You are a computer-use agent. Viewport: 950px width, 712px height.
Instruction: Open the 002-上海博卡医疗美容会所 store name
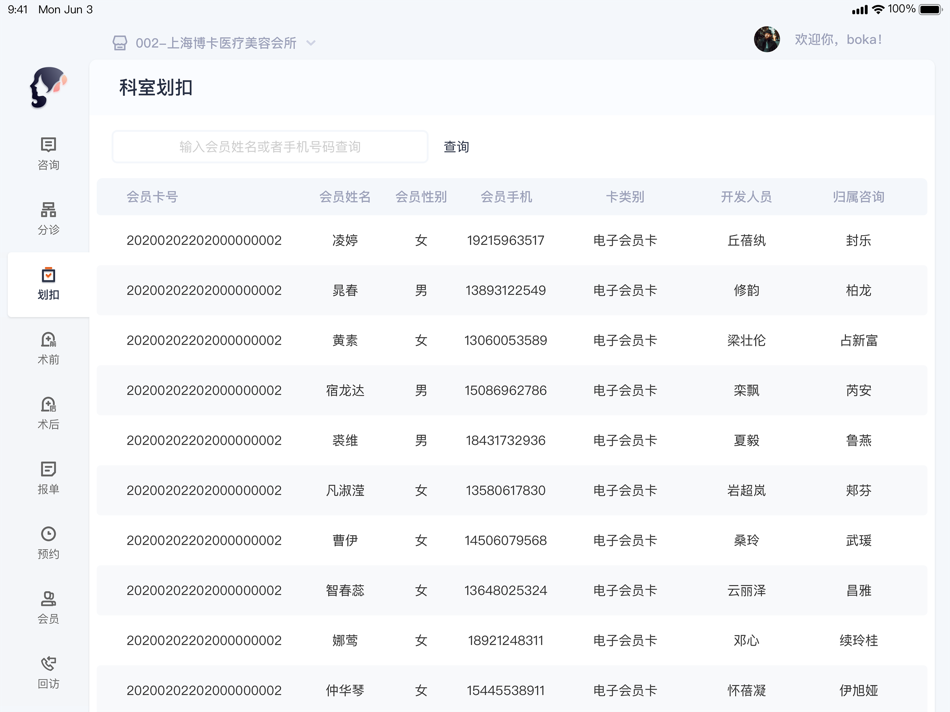point(216,43)
